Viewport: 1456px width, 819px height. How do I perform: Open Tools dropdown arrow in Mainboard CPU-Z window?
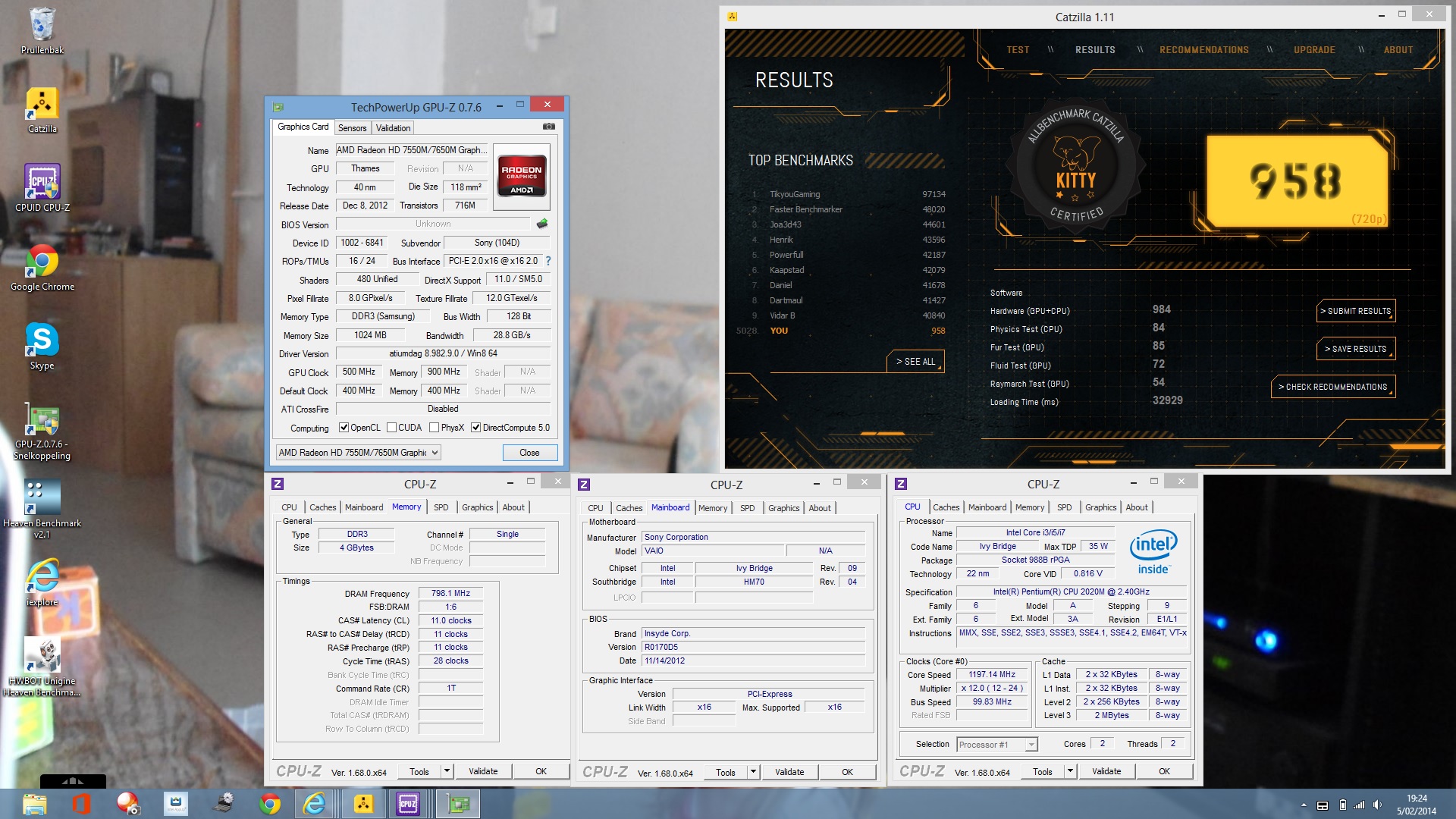click(x=754, y=772)
